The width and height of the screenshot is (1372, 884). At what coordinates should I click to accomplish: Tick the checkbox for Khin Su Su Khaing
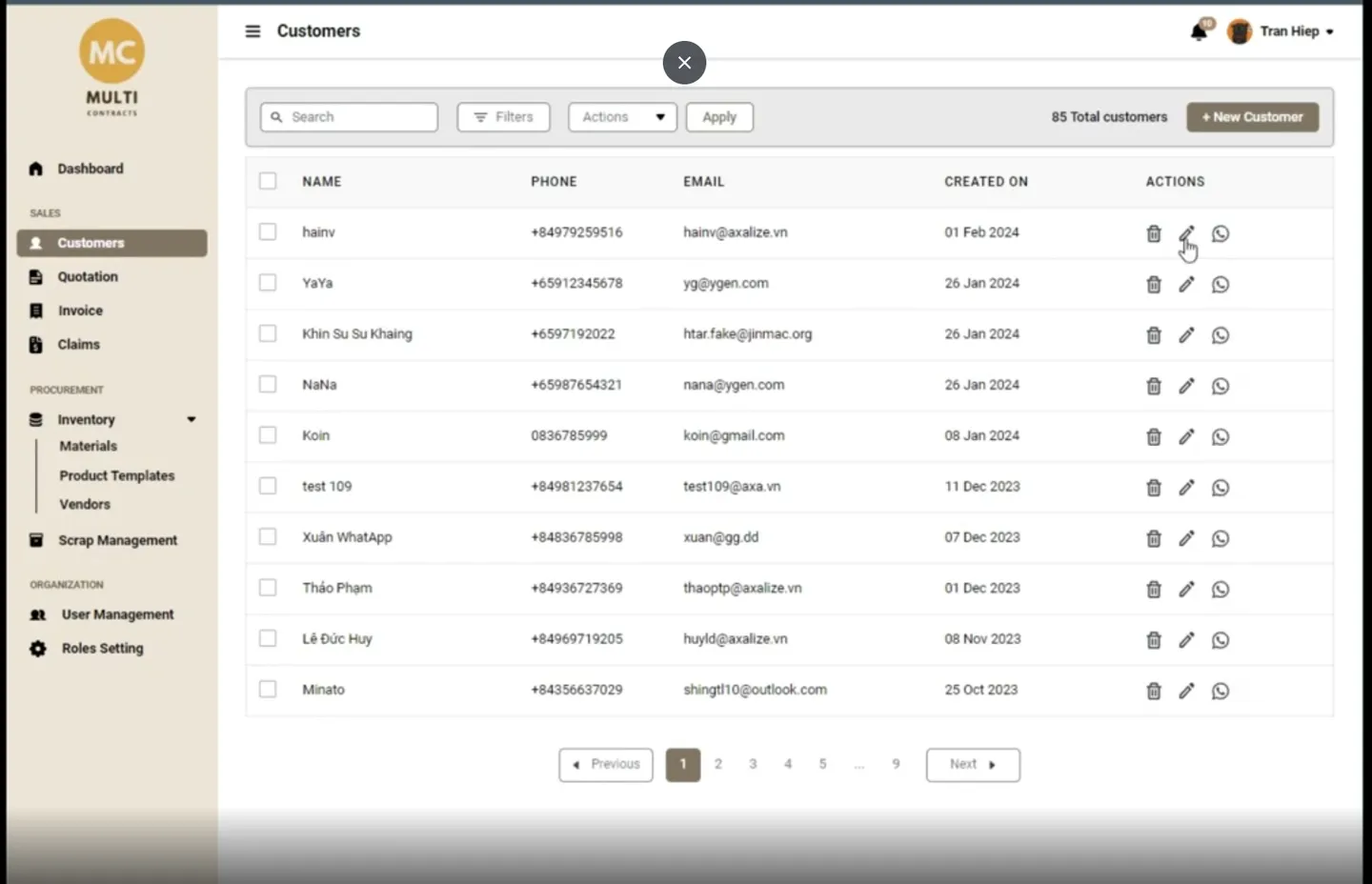[x=268, y=333]
